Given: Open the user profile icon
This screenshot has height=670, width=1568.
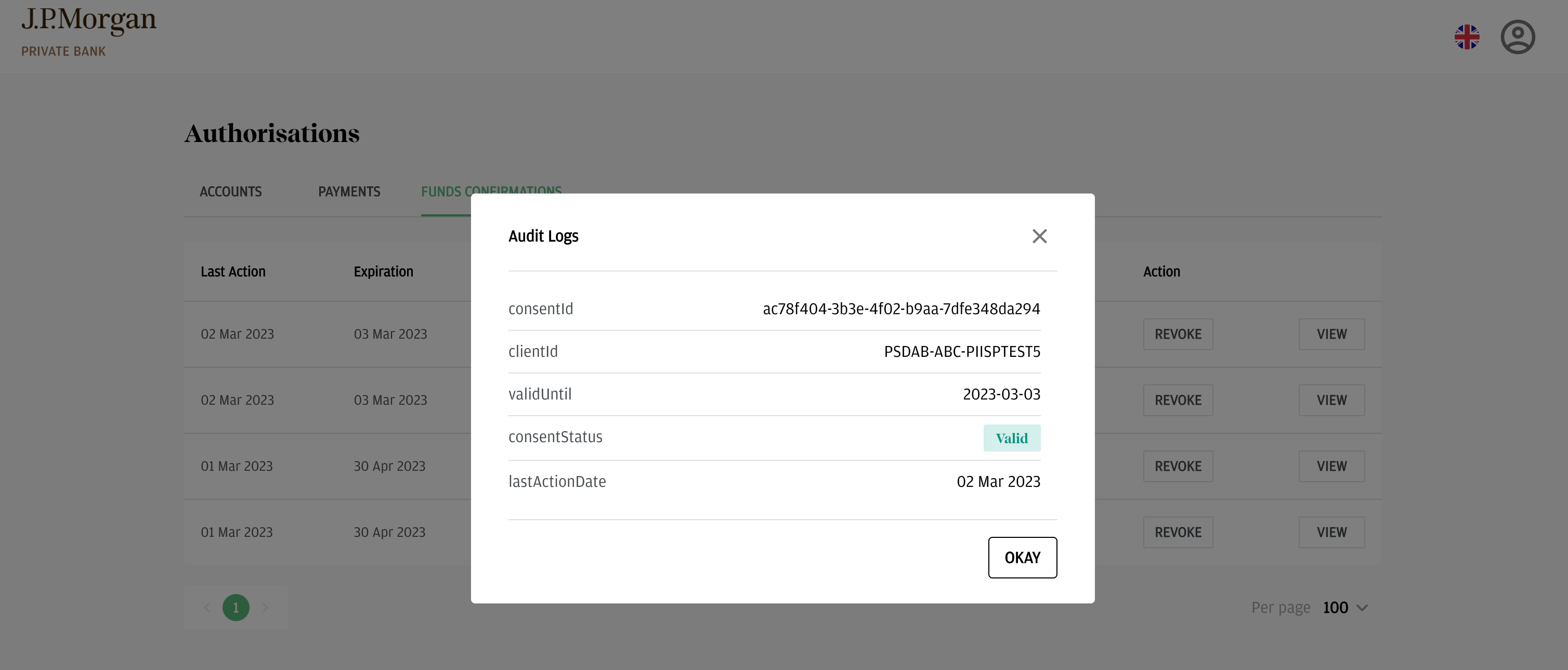Looking at the screenshot, I should point(1518,36).
